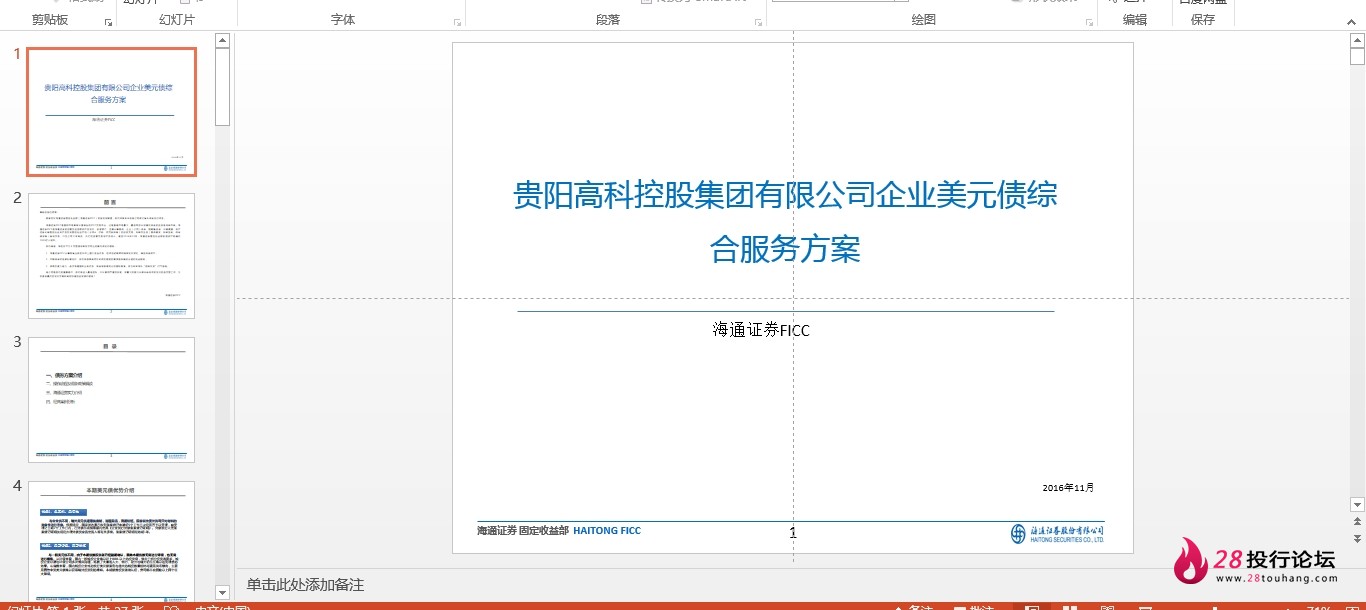The image size is (1366, 610).
Task: Click the slide editor scroll-down arrow
Action: click(x=1357, y=505)
